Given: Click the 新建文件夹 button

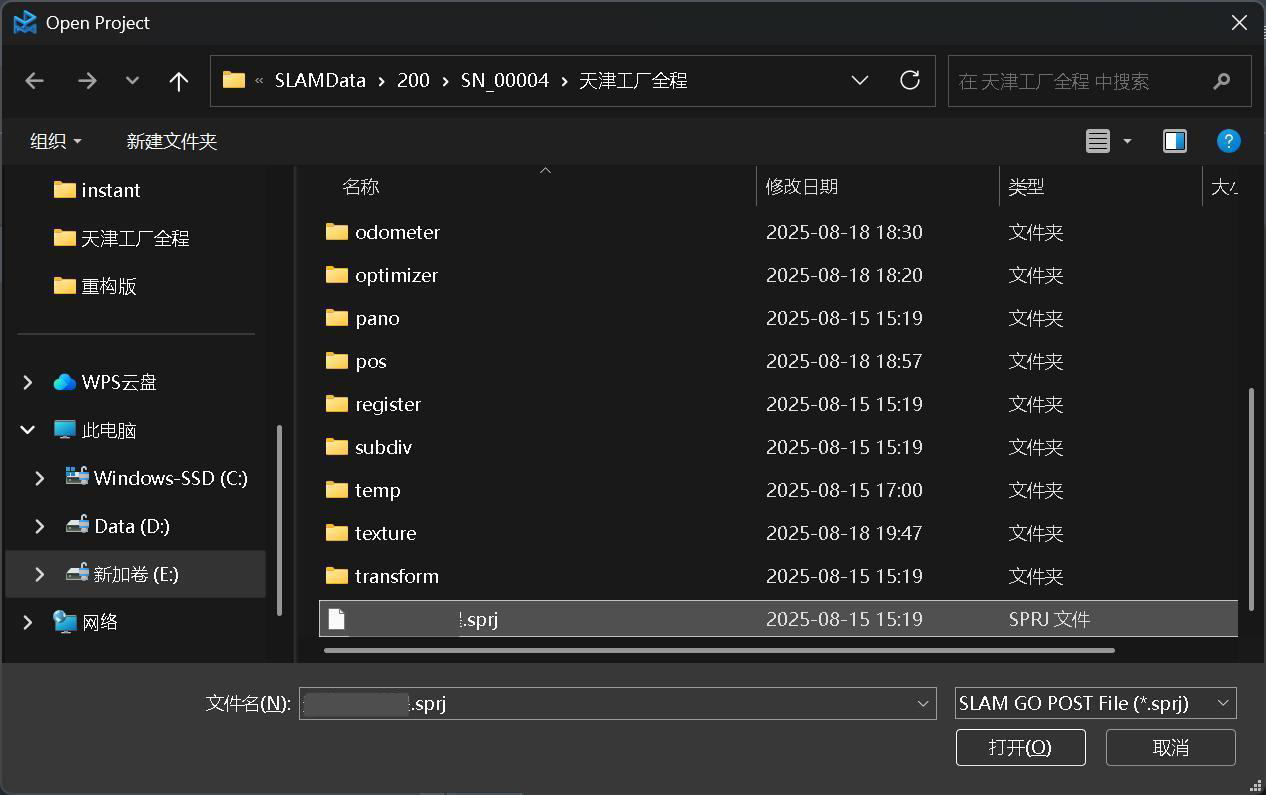Looking at the screenshot, I should tap(172, 141).
